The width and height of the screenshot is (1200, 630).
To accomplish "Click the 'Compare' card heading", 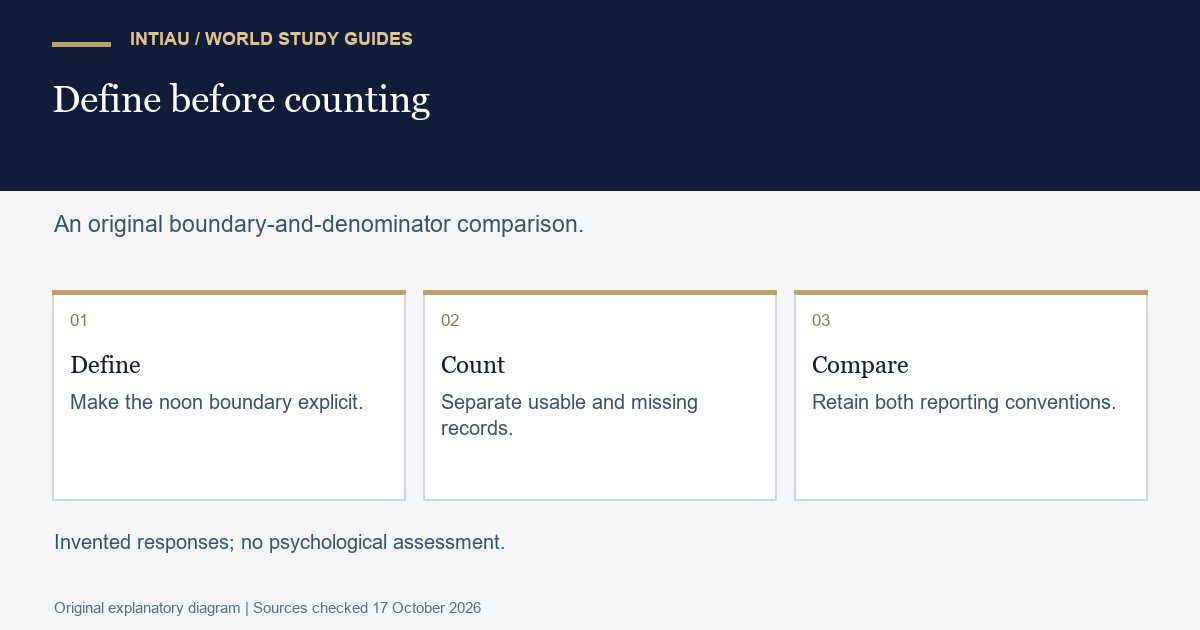I will pyautogui.click(x=860, y=365).
